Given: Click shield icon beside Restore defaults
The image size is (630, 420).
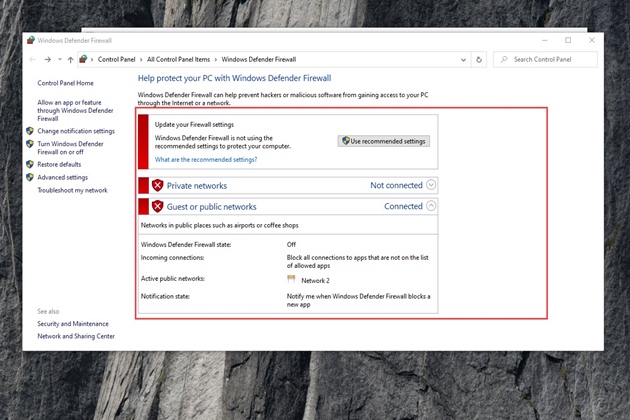Looking at the screenshot, I should (30, 164).
